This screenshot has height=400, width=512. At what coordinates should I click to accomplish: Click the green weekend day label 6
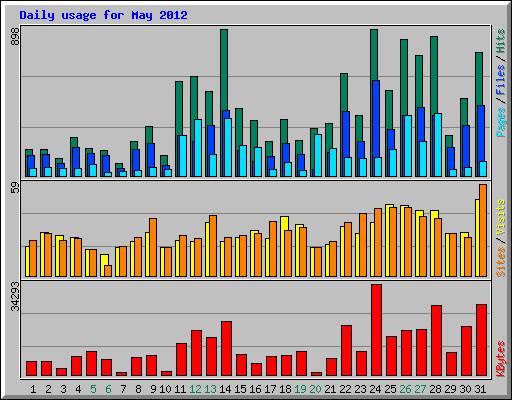click(x=108, y=389)
